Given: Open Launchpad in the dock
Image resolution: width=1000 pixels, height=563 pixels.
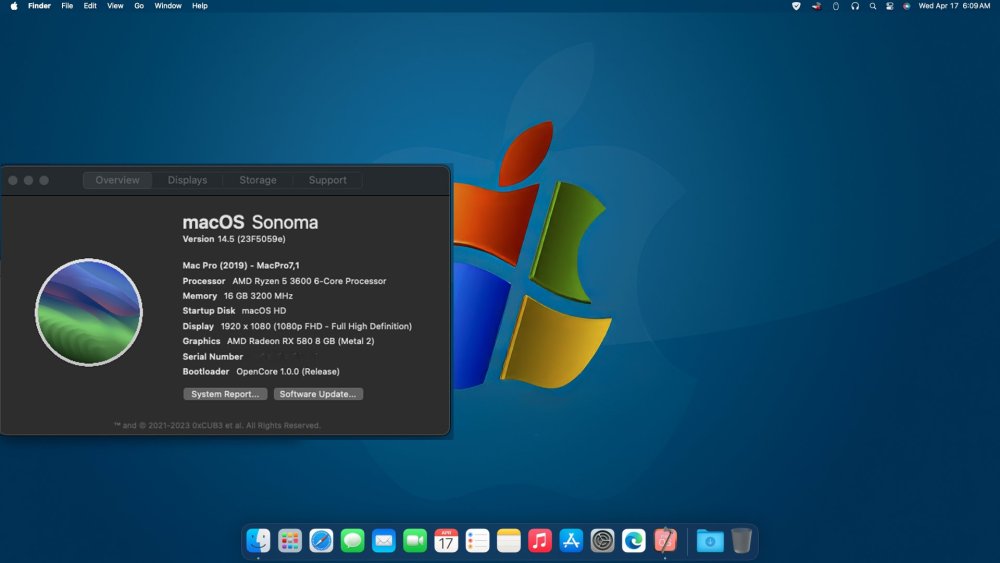Looking at the screenshot, I should coord(290,541).
